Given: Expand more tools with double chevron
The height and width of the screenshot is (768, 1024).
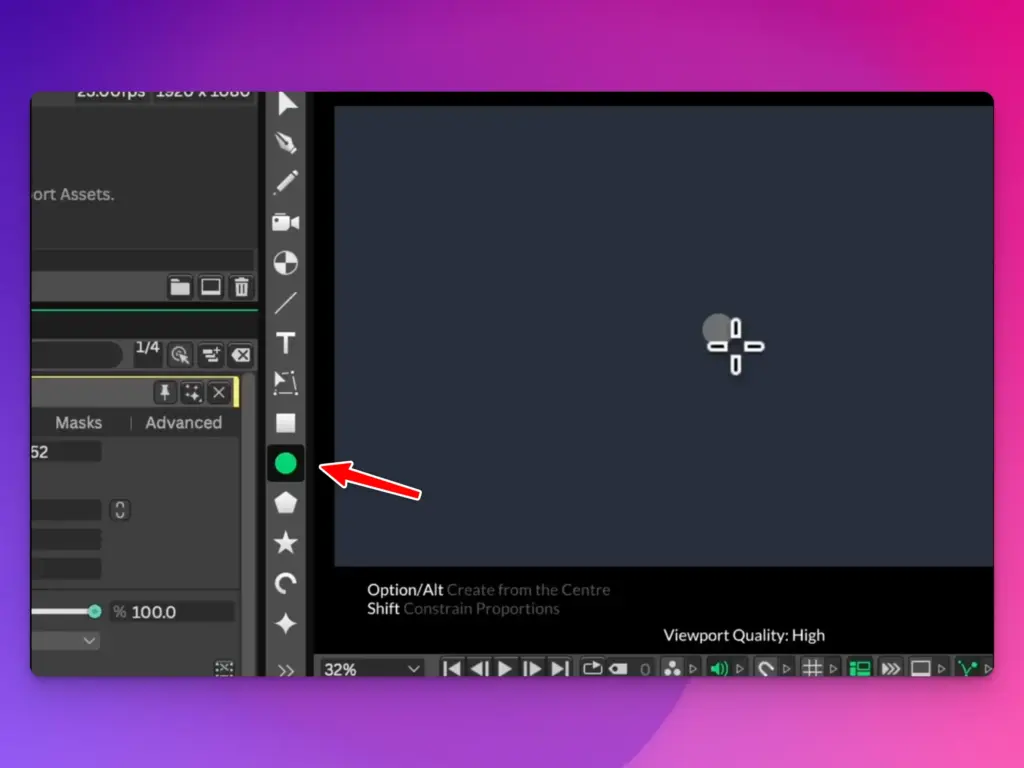Looking at the screenshot, I should (285, 670).
